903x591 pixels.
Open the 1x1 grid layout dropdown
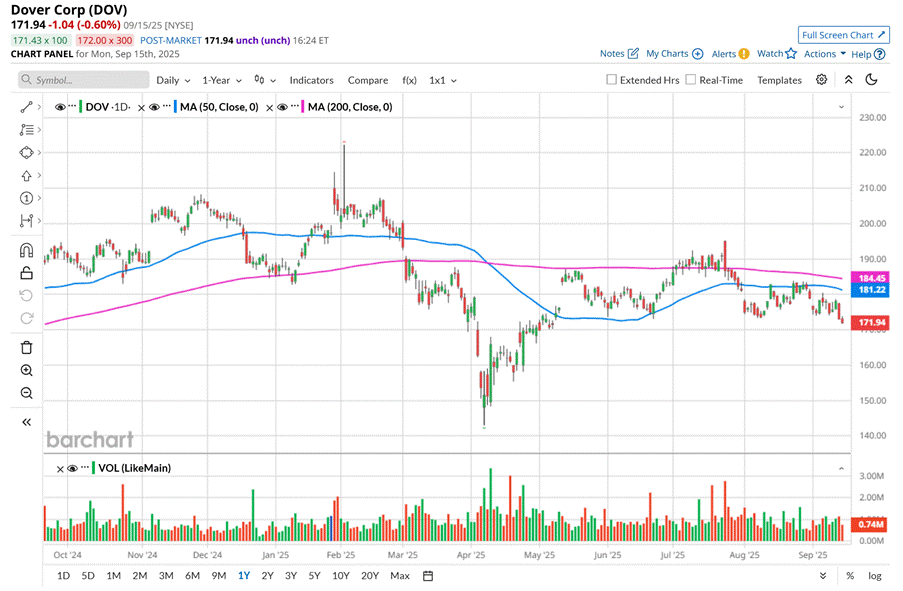pyautogui.click(x=443, y=80)
